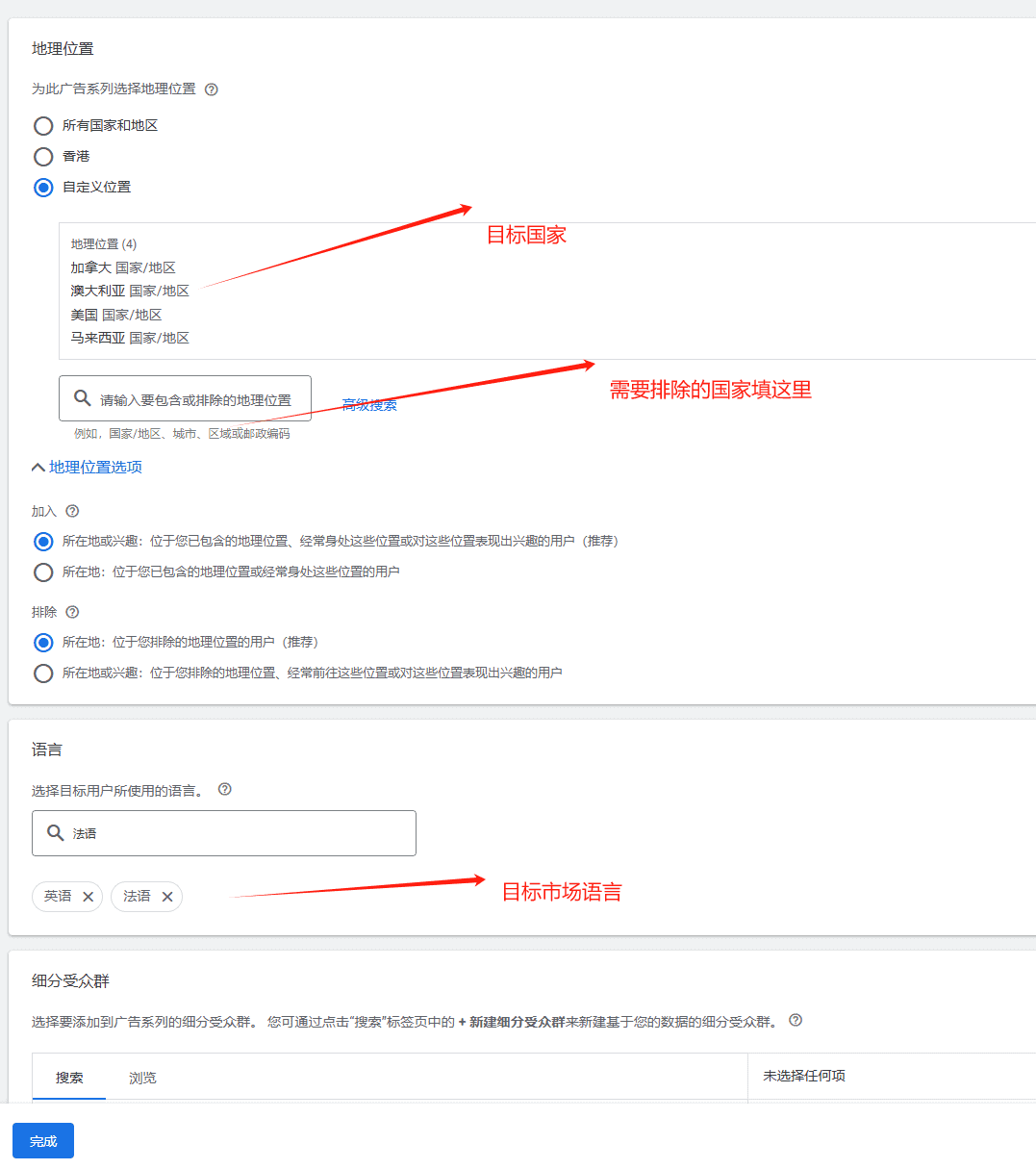Open help icon next to 选择目标用户所使用的语言
The height and width of the screenshot is (1169, 1036).
click(x=225, y=789)
